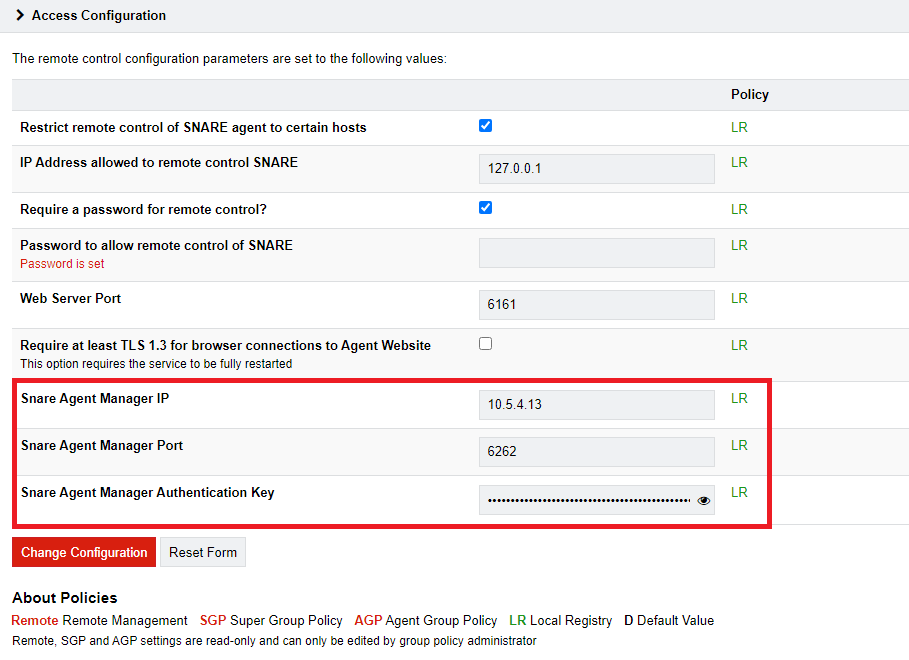The width and height of the screenshot is (909, 660).
Task: Click the 'Web Server Port' label
Action: point(71,299)
